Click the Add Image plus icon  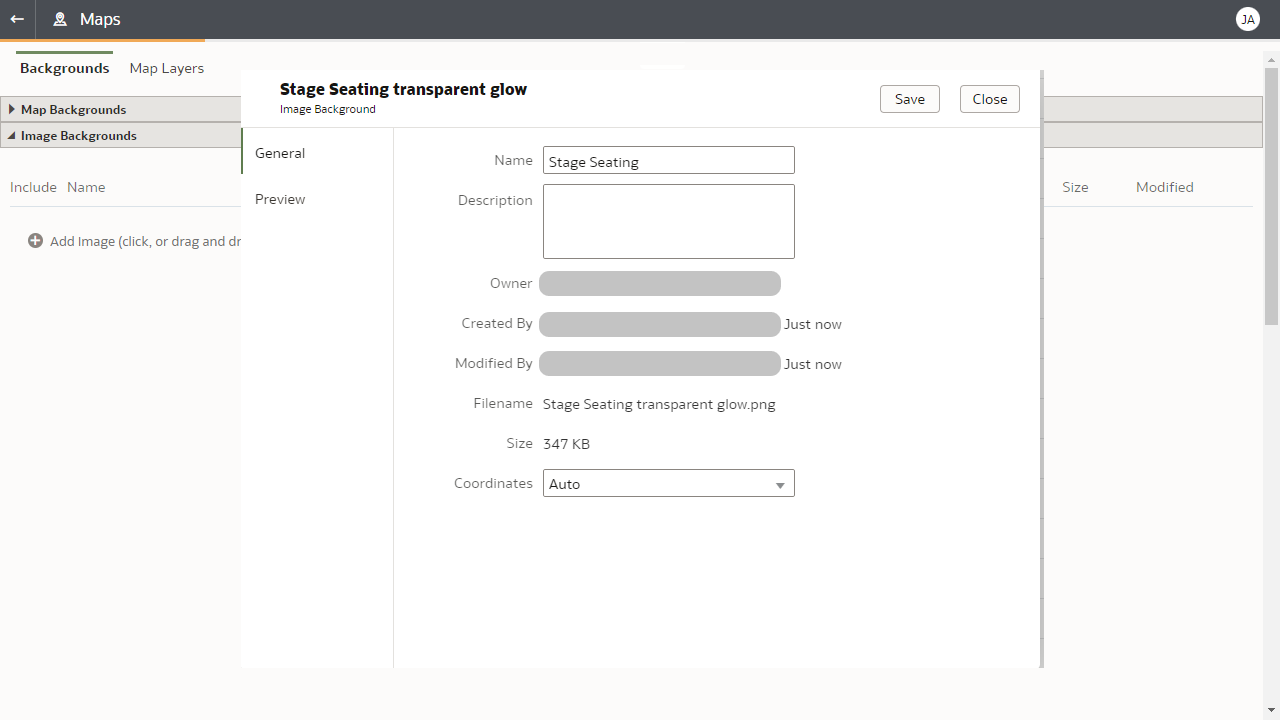point(35,241)
